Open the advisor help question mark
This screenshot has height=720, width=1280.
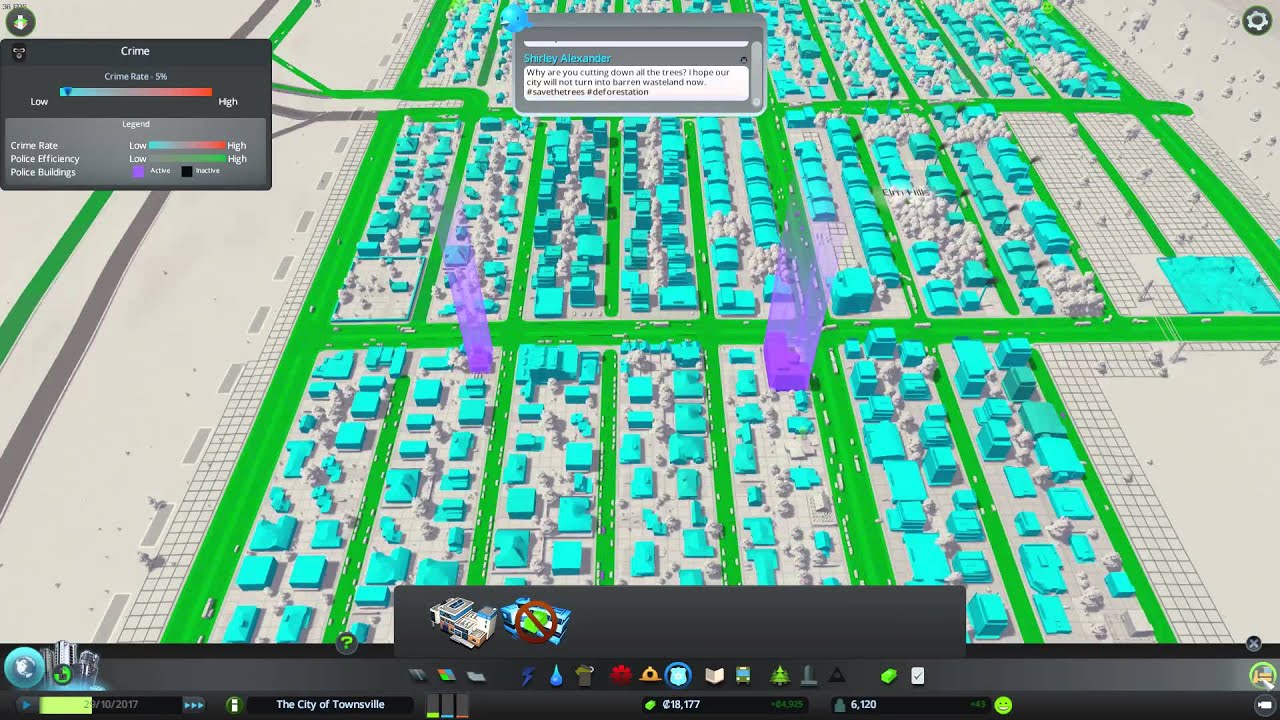[x=346, y=642]
